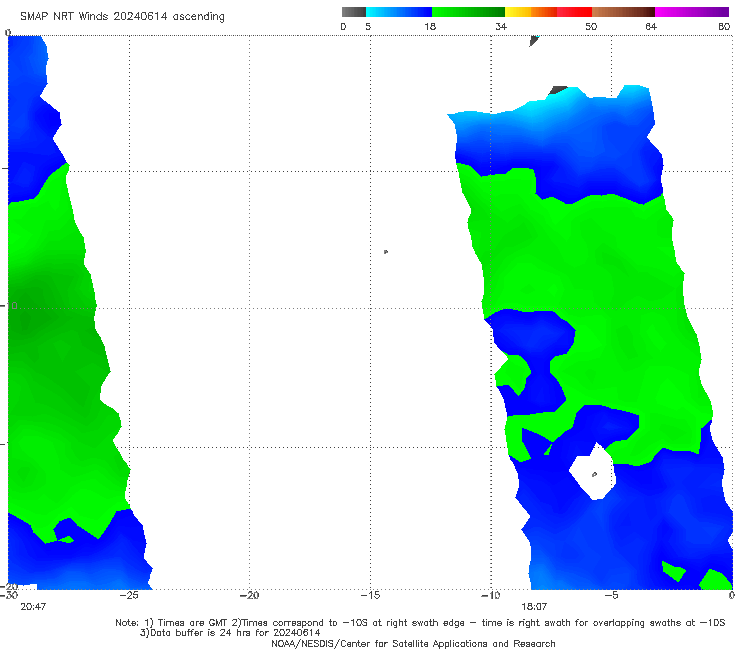740x650 pixels.
Task: Click the title "SMAP NRT Winds 20240614 ascending"
Action: [122, 16]
